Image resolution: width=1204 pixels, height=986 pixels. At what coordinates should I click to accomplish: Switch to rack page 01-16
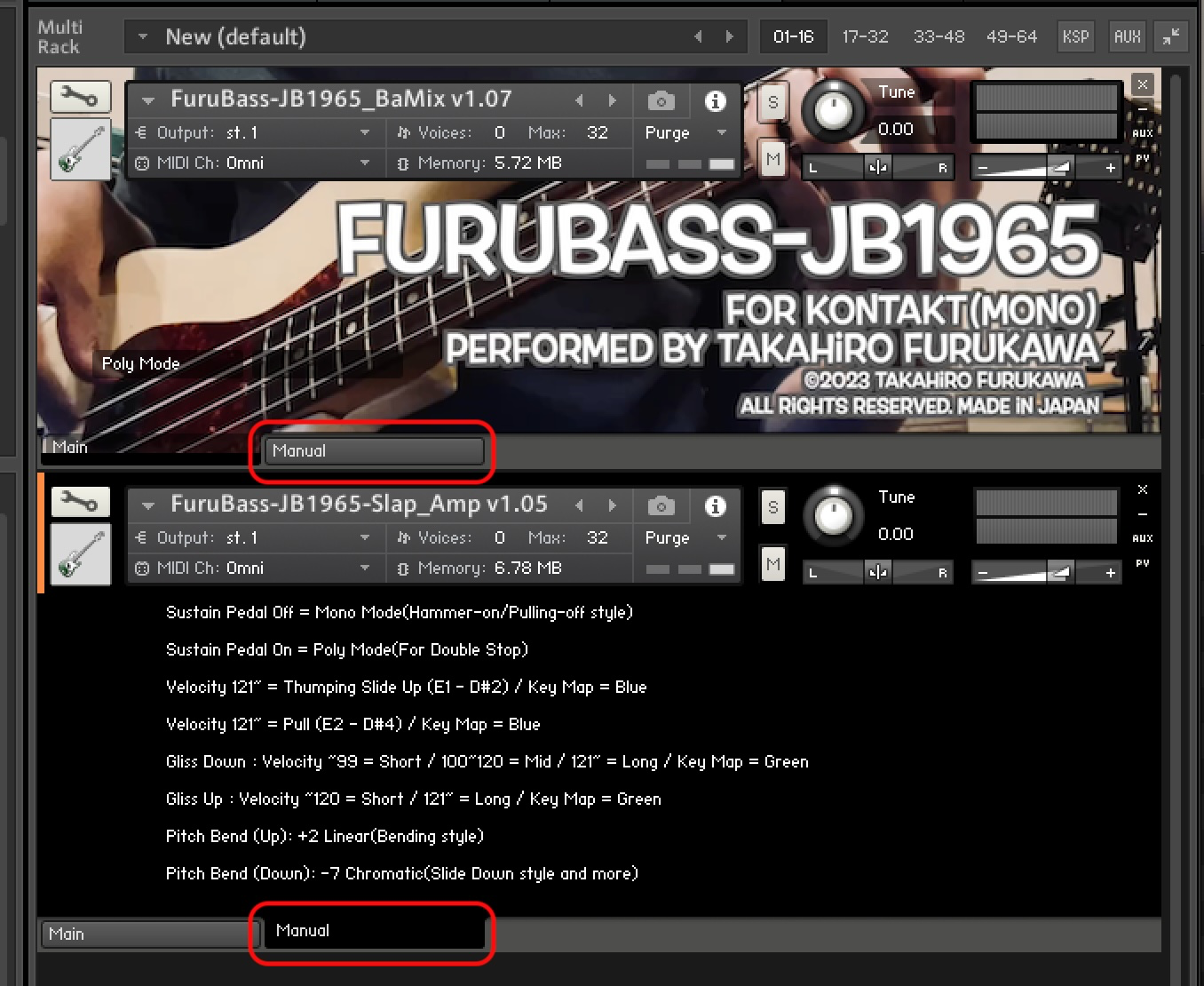click(x=793, y=36)
